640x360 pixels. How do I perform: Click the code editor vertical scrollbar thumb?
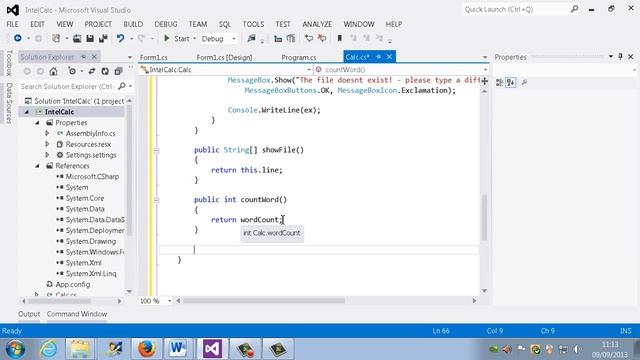tap(484, 217)
